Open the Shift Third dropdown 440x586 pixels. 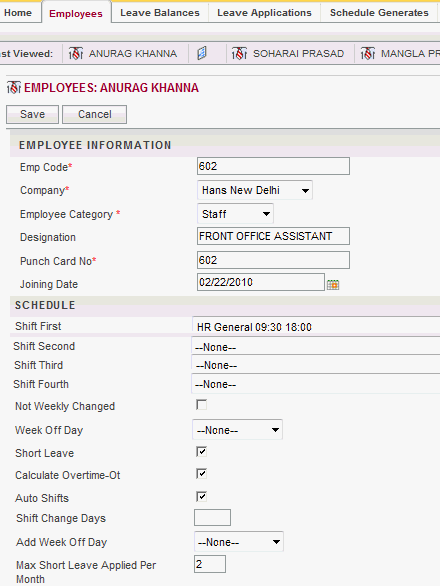pos(316,364)
